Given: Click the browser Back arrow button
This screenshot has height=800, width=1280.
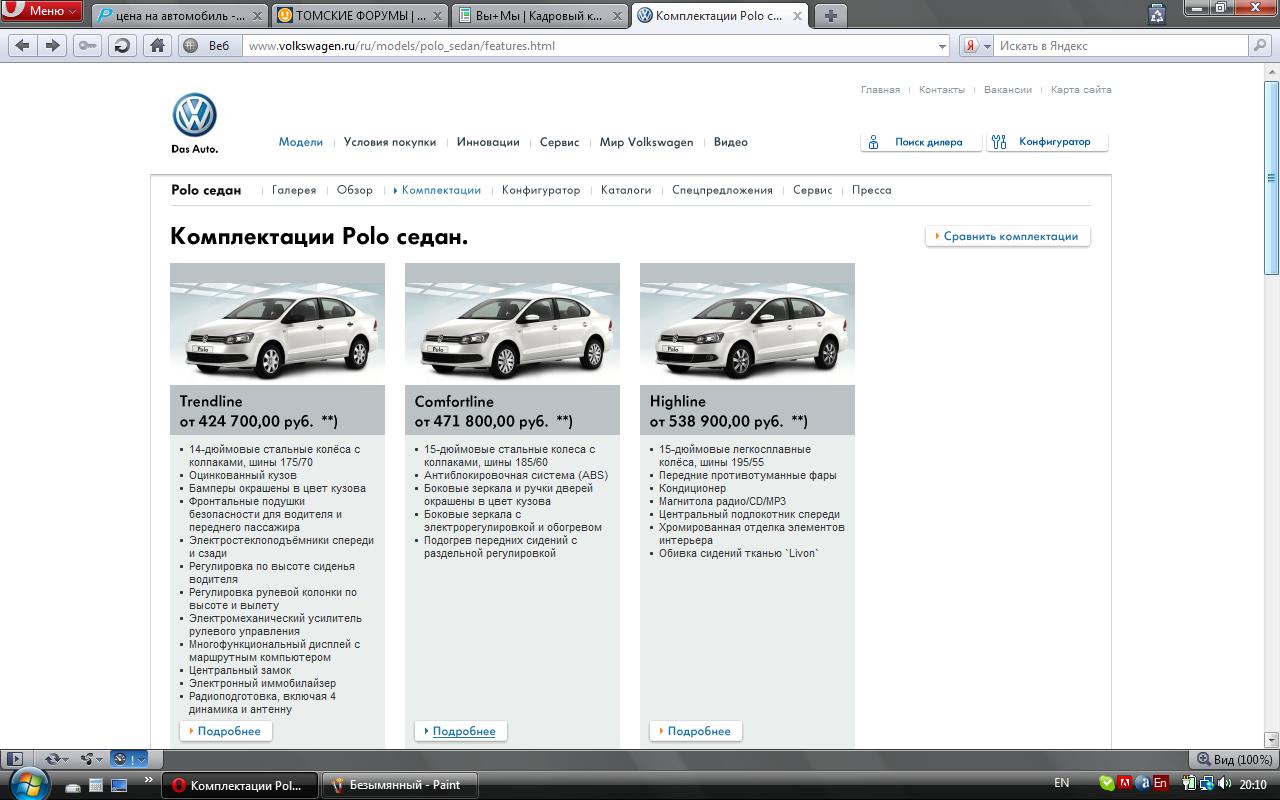Looking at the screenshot, I should tap(22, 45).
